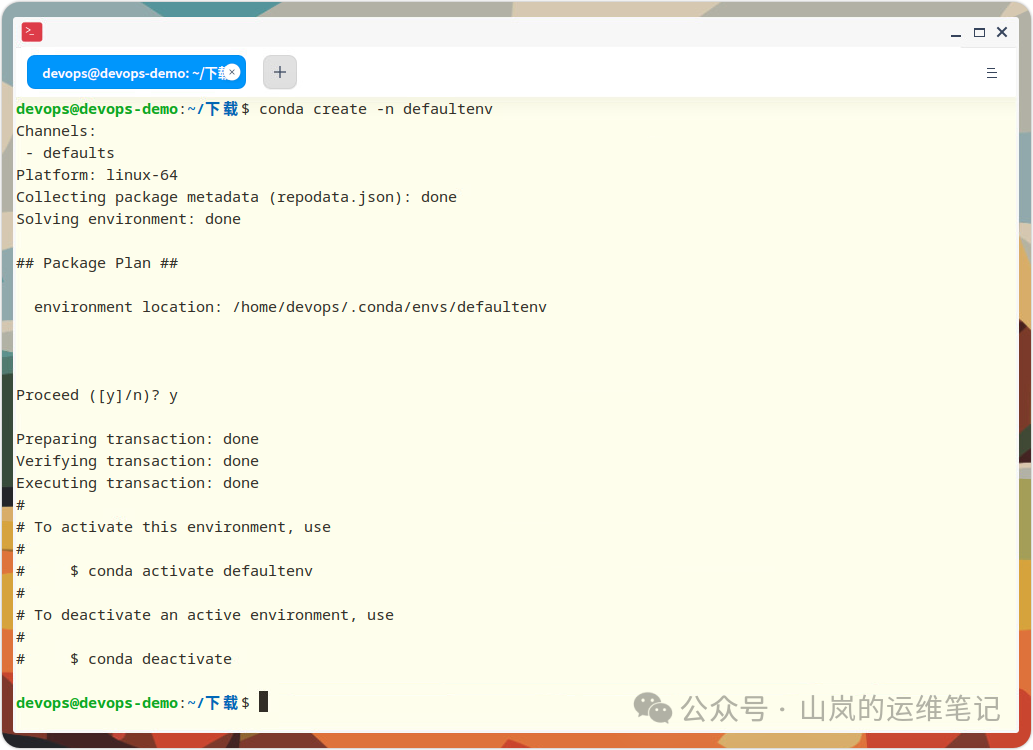
Task: Open the hamburger menu
Action: click(x=991, y=73)
